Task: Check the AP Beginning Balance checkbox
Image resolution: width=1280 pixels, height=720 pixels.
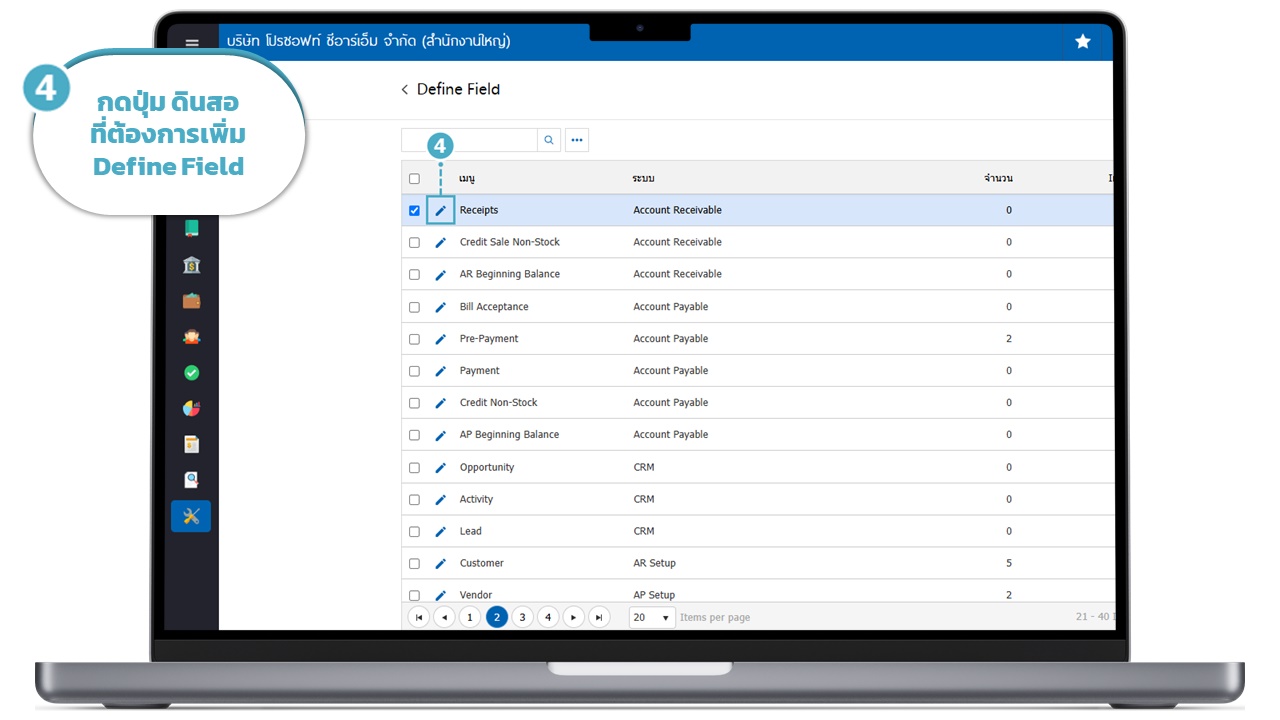Action: click(x=414, y=435)
